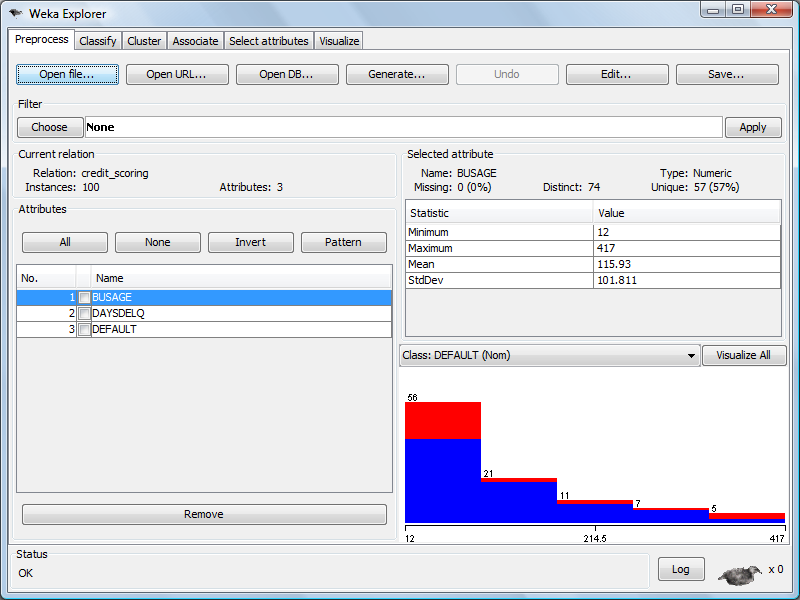The width and height of the screenshot is (800, 600).
Task: Open the Class: DEFAULT (Nom) dropdown
Action: [549, 356]
